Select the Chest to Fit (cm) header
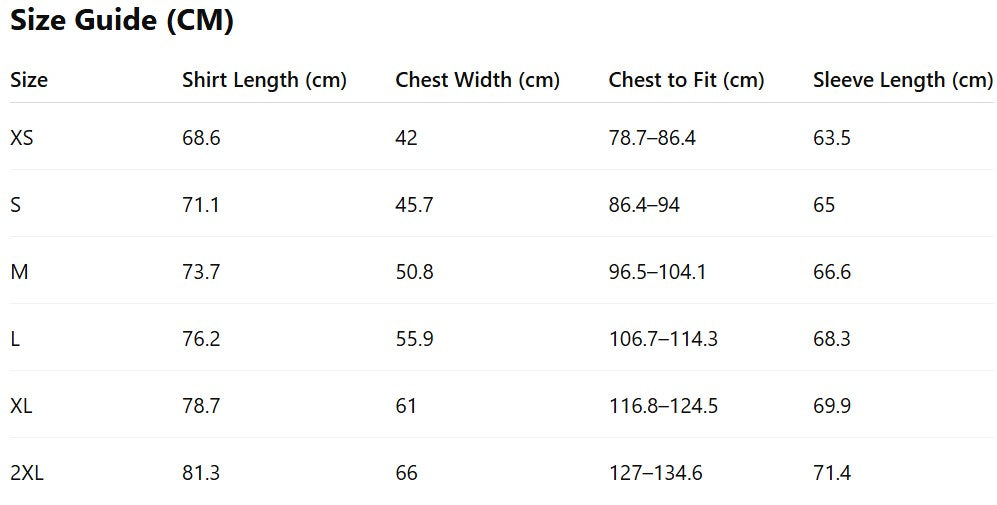 (686, 80)
